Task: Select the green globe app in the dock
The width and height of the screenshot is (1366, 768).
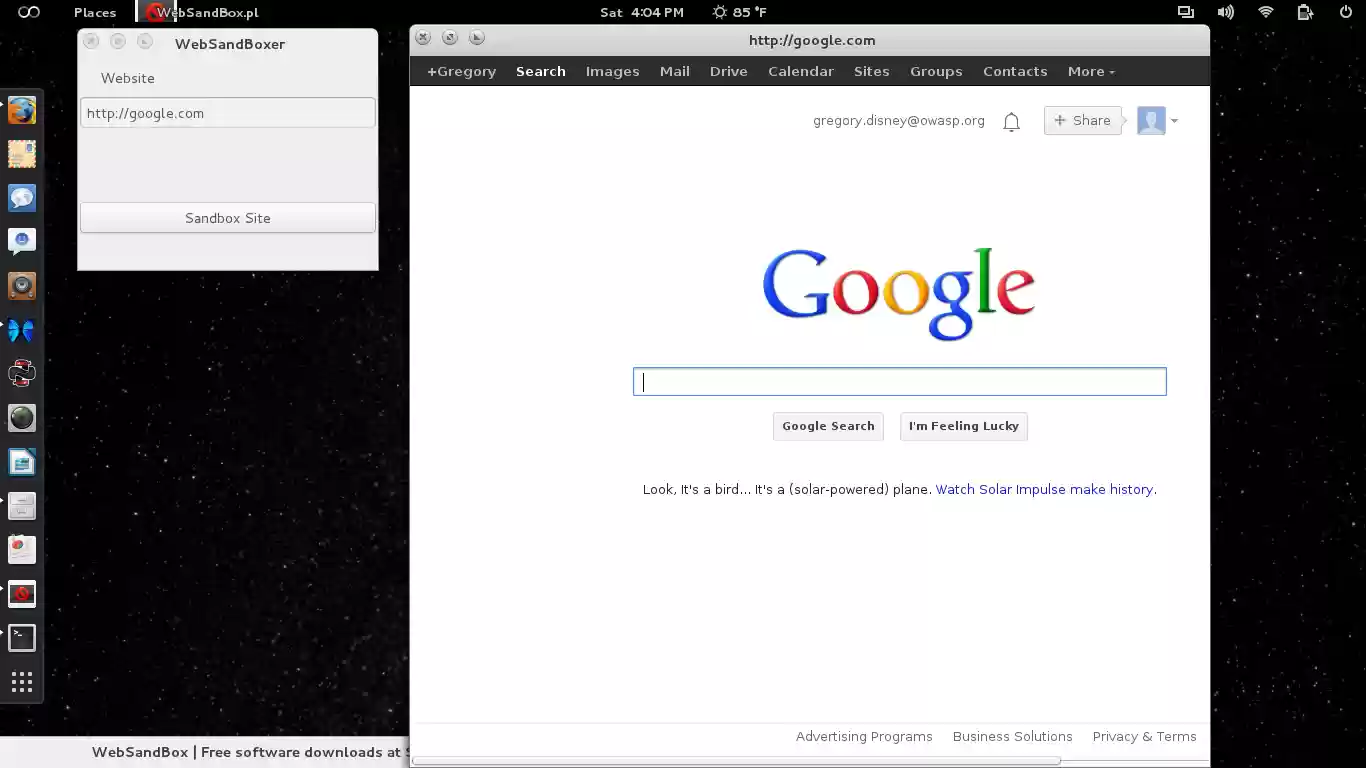Action: click(x=22, y=418)
